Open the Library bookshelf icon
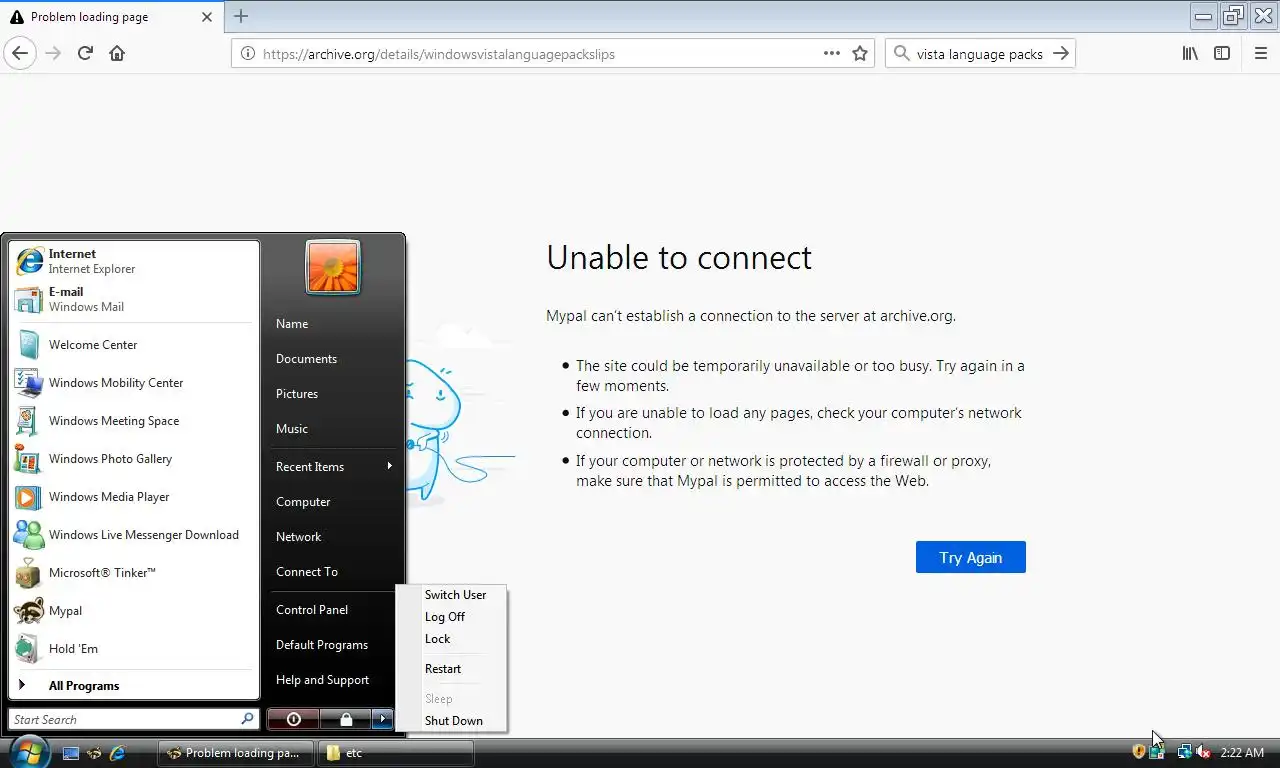The image size is (1280, 768). 1190,54
